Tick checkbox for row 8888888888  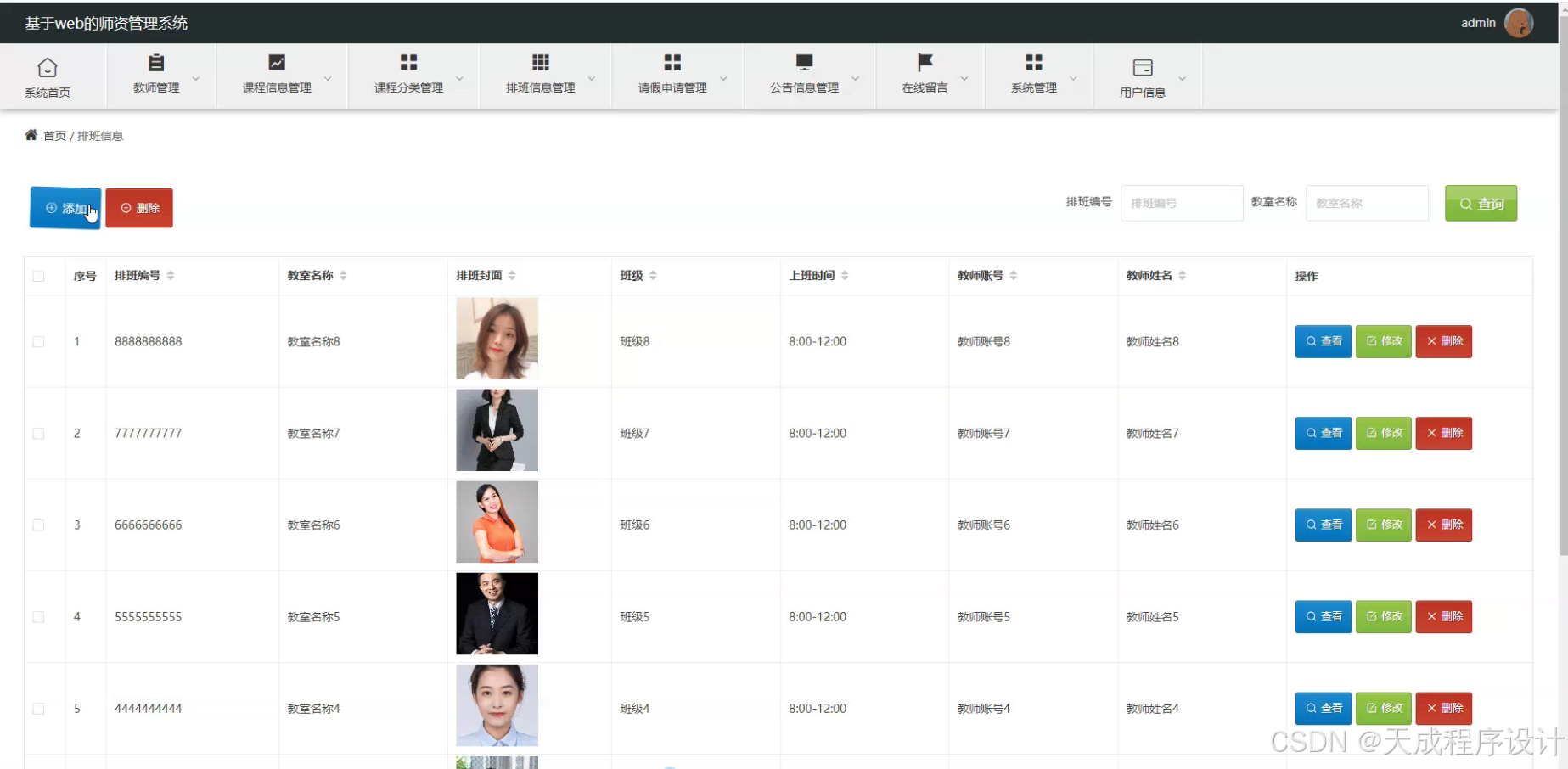pos(38,341)
